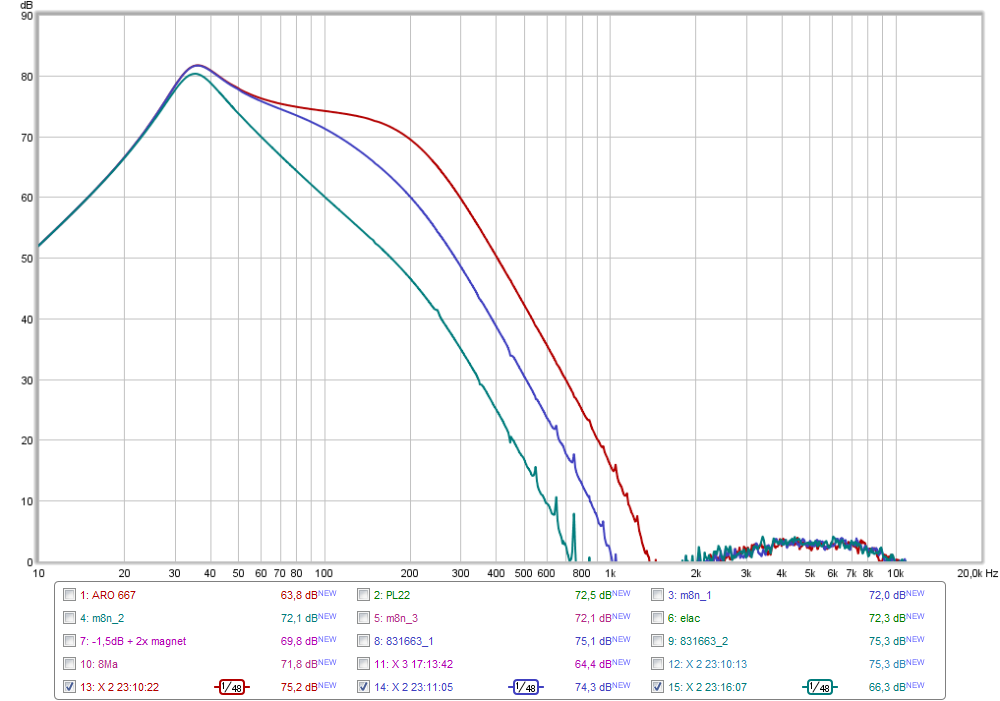The height and width of the screenshot is (701, 1000).
Task: Show the m8n_1 trace via its checkbox
Action: point(658,595)
